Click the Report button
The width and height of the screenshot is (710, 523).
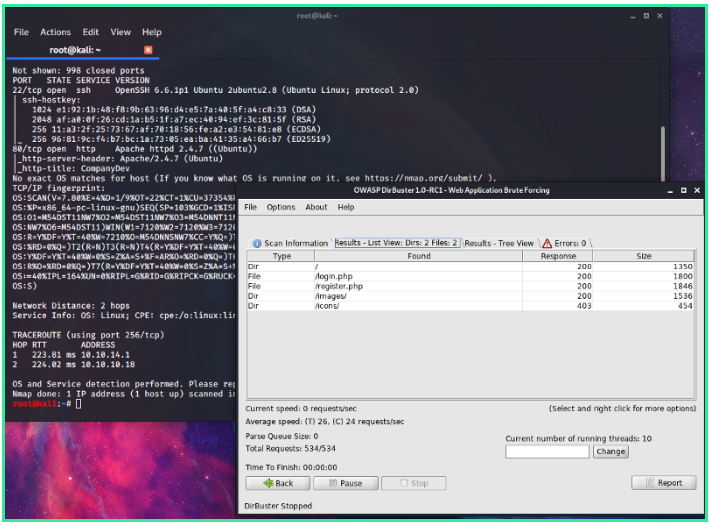[x=663, y=483]
